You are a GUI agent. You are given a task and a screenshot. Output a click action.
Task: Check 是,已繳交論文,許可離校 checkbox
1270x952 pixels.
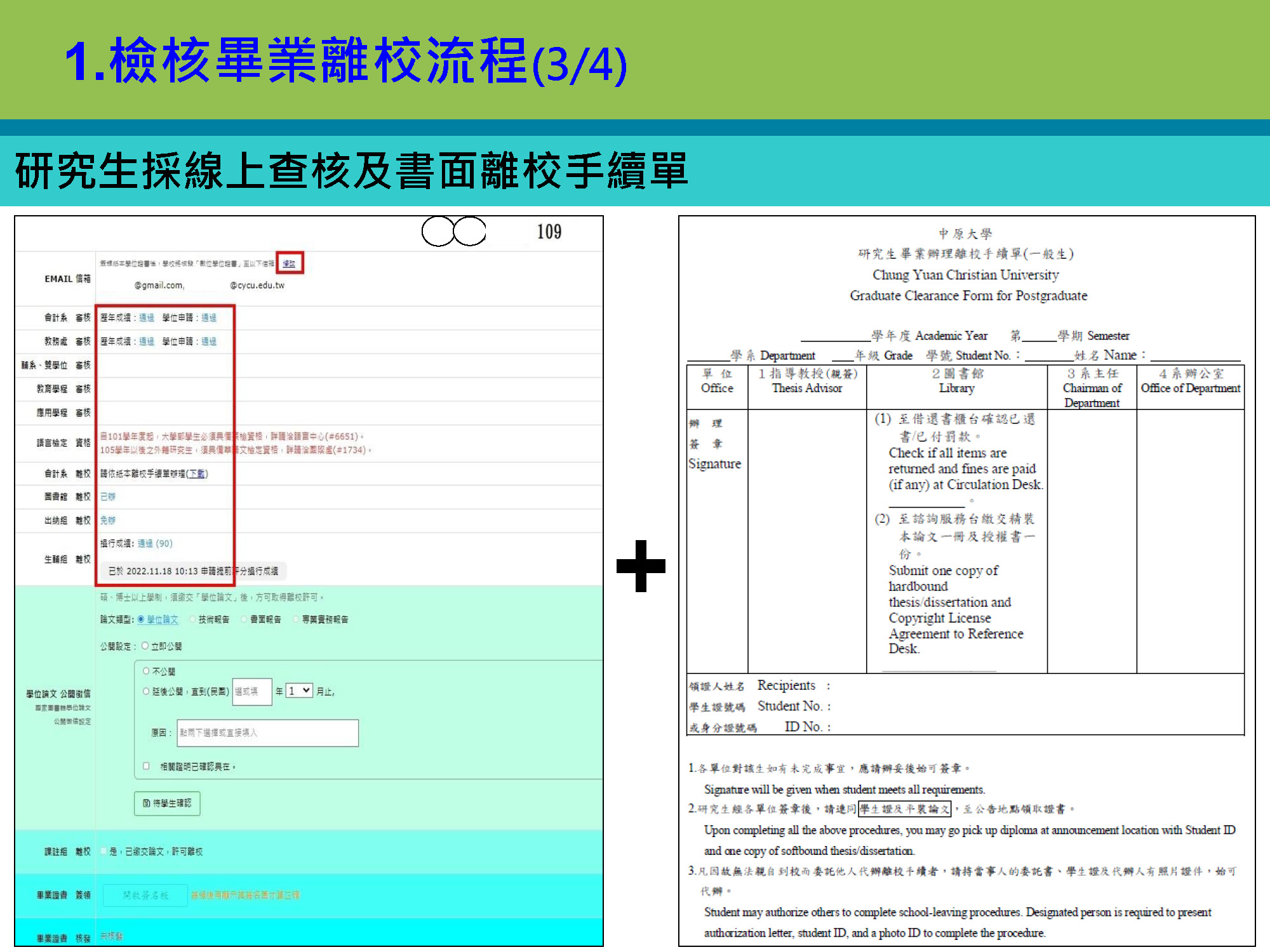104,851
